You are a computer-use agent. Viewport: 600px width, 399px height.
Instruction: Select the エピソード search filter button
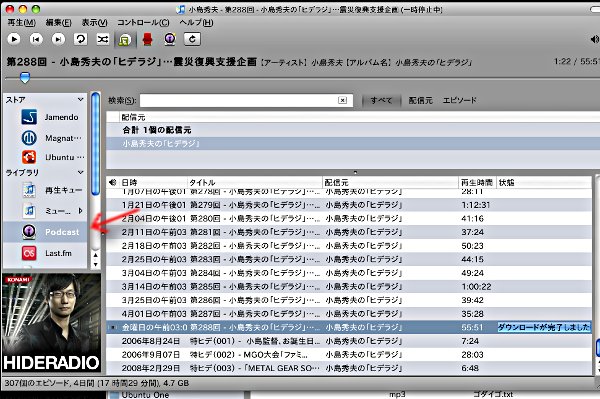[x=460, y=100]
